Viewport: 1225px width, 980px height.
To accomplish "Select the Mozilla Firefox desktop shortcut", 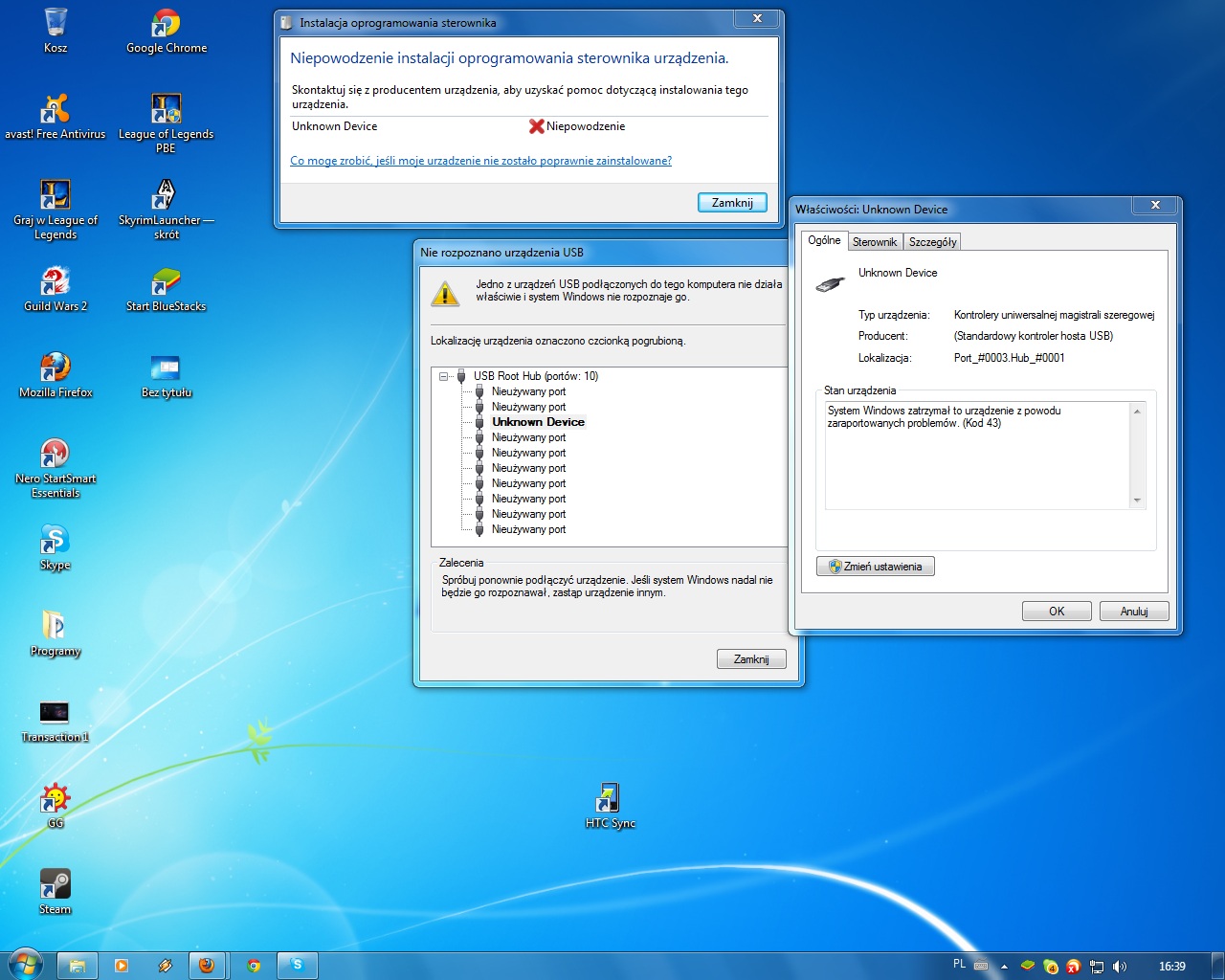I will click(x=56, y=375).
